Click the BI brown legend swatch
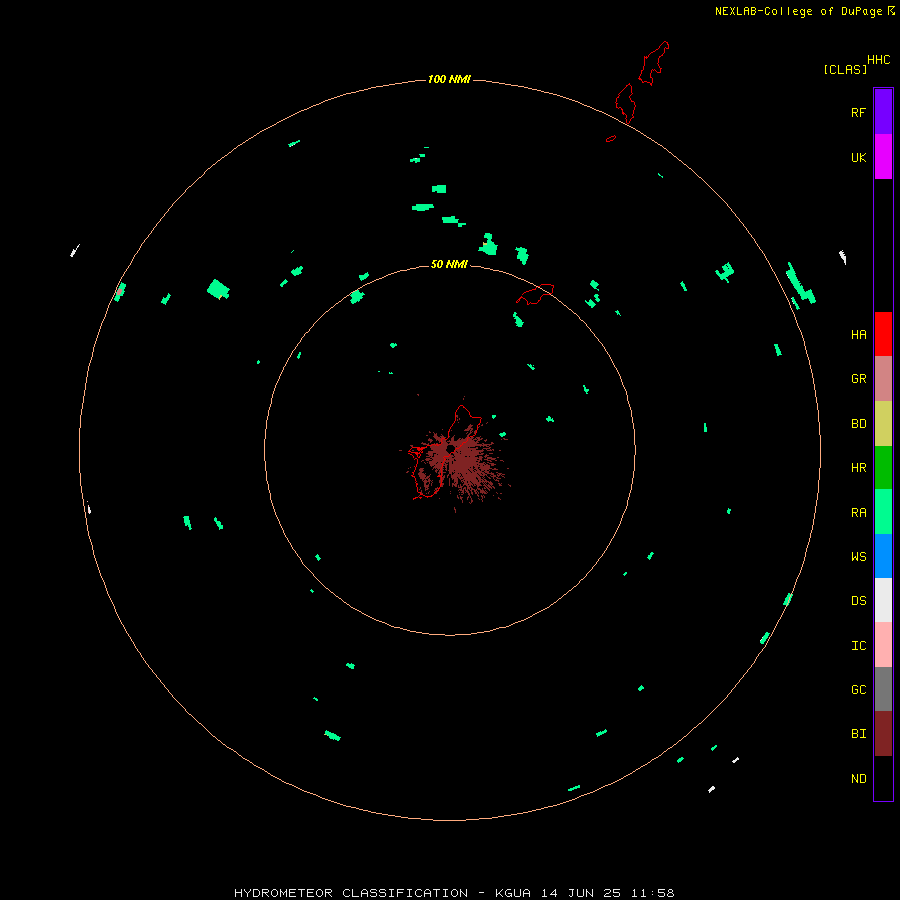This screenshot has width=900, height=900. coord(883,734)
